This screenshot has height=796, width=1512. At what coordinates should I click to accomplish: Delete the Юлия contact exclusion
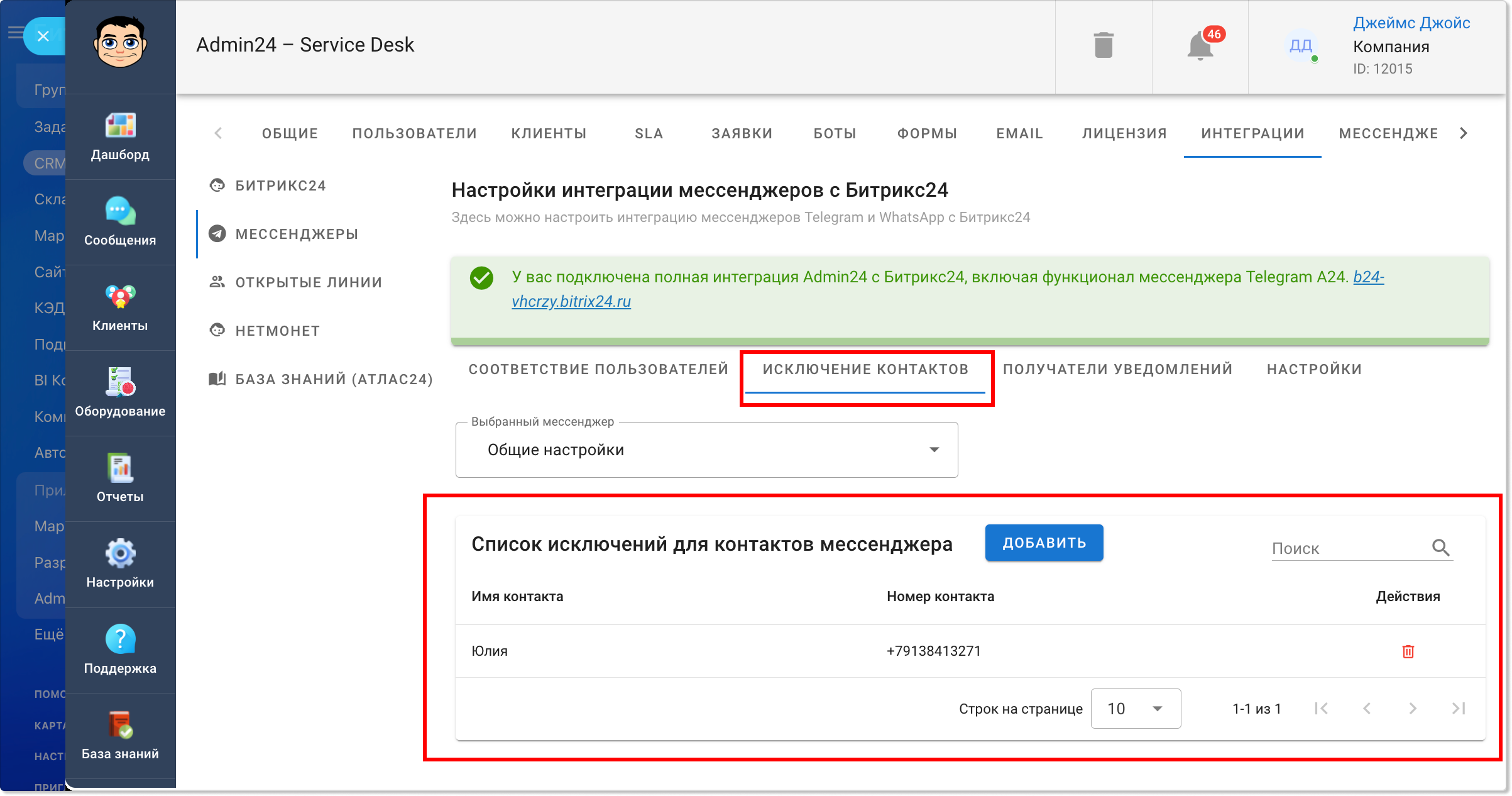(x=1408, y=651)
